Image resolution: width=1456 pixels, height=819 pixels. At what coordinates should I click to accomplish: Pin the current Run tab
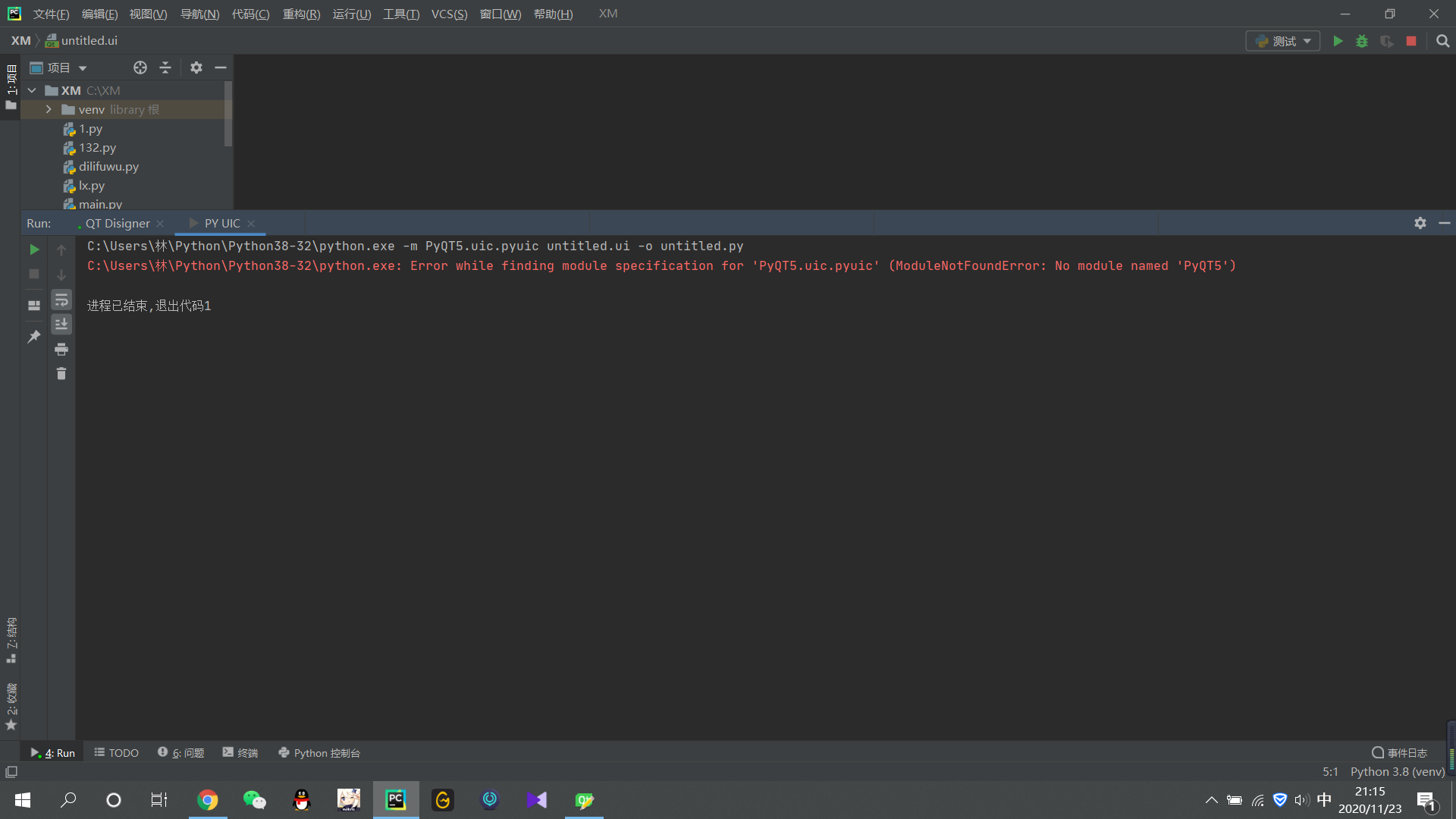tap(34, 337)
